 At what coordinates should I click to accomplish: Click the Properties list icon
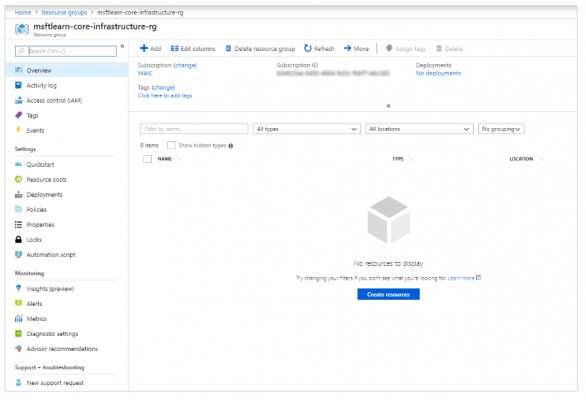pos(18,224)
